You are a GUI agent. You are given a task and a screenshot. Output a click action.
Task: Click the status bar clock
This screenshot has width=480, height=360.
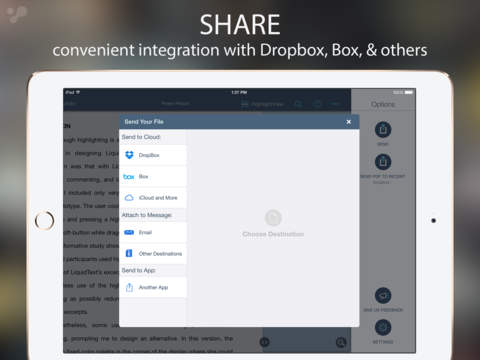[x=239, y=92]
